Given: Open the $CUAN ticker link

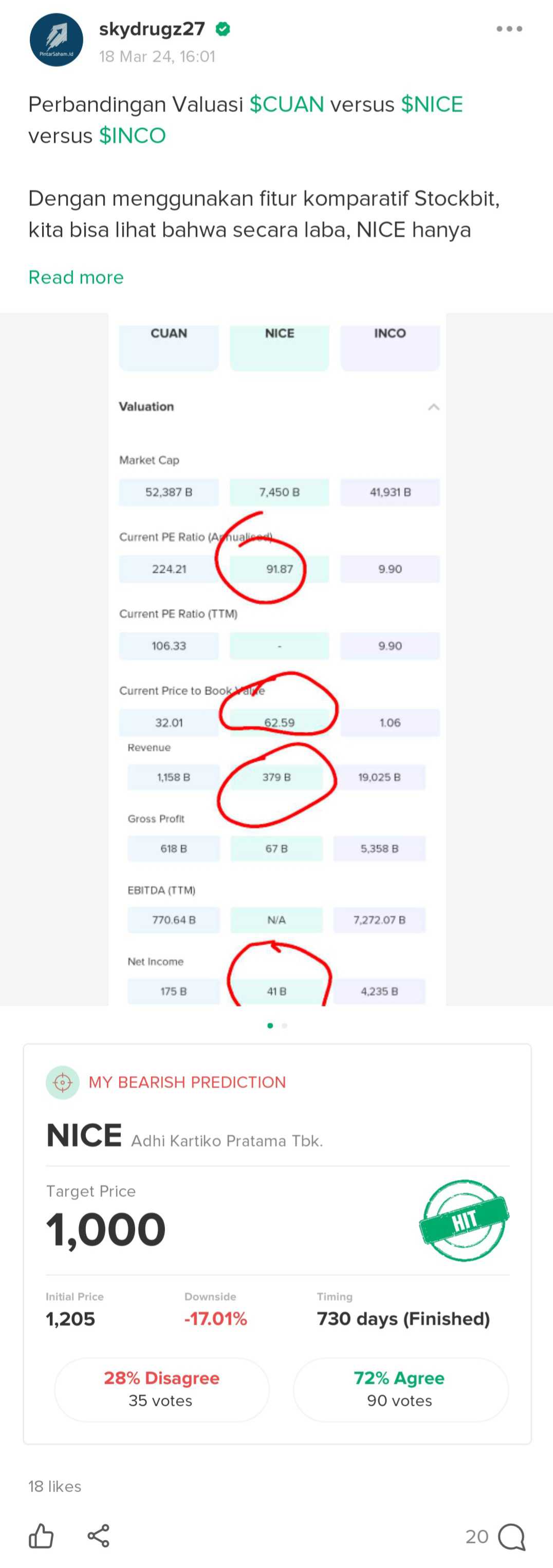Looking at the screenshot, I should [x=287, y=105].
